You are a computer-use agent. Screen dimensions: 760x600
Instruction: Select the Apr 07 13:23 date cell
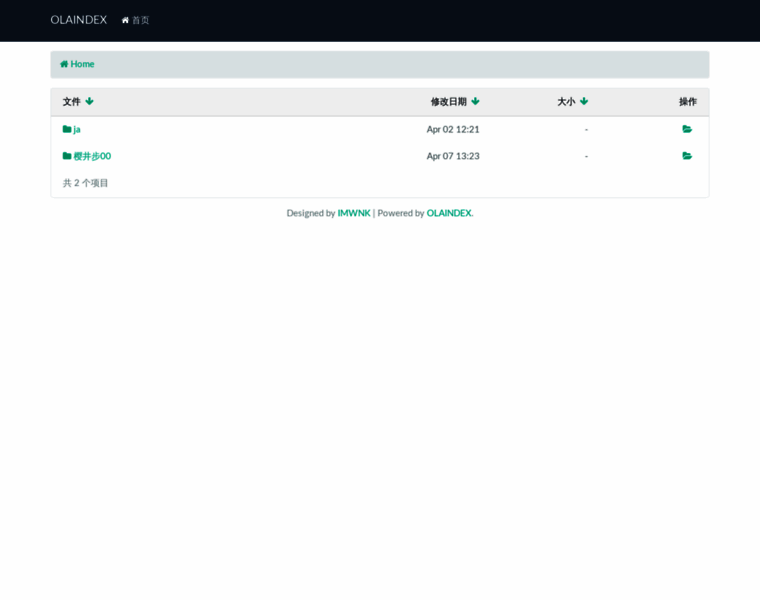(453, 156)
